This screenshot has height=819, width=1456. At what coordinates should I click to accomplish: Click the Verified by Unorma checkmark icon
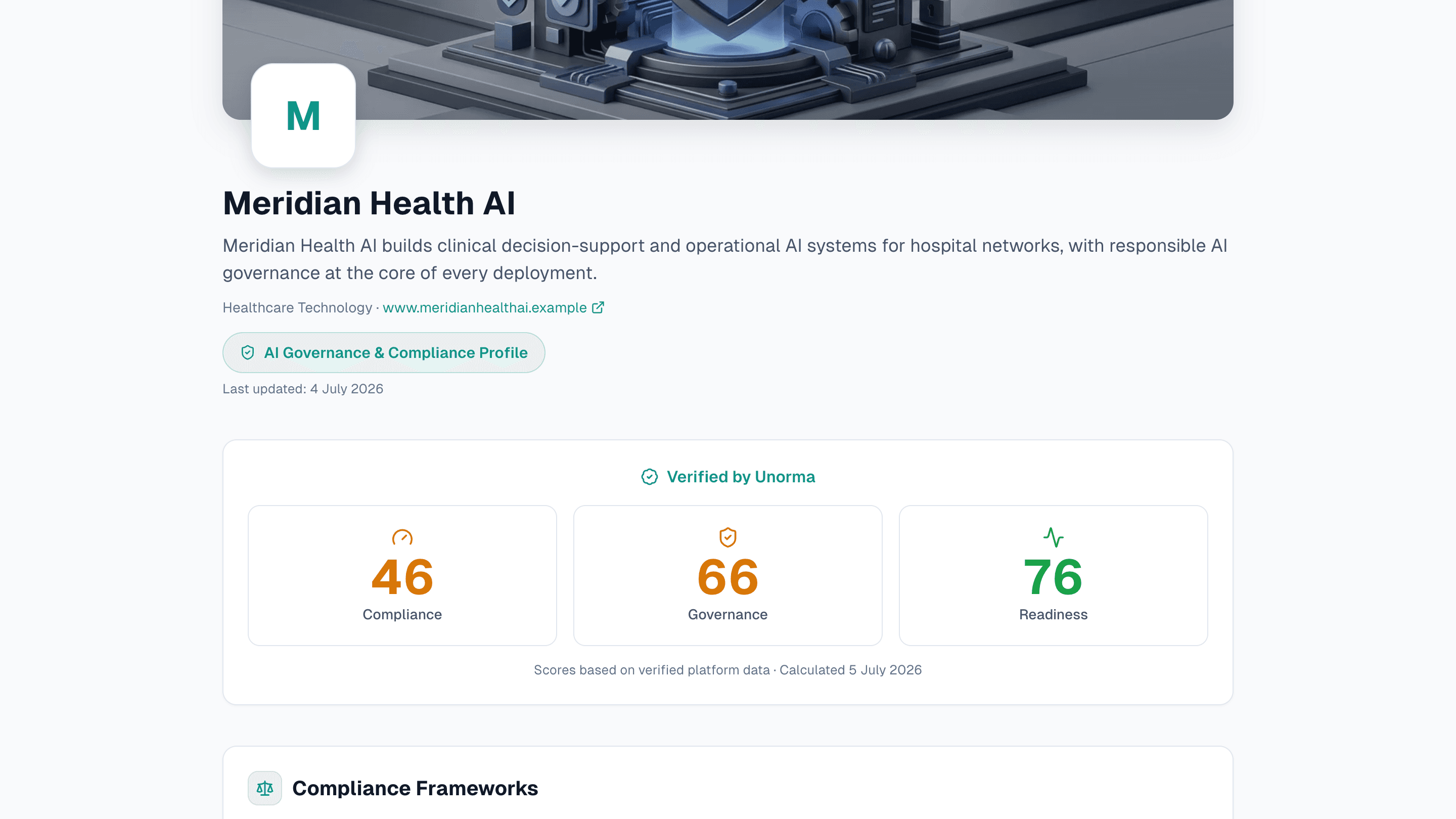pos(650,477)
